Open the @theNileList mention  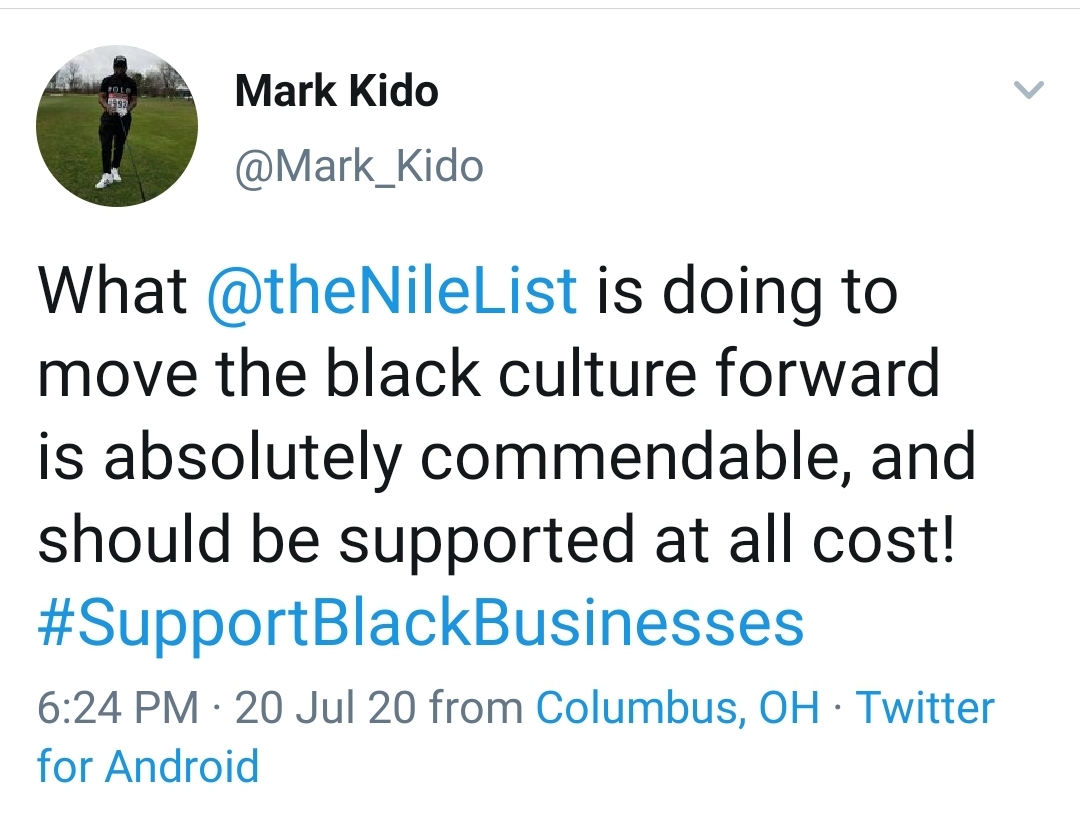[392, 291]
